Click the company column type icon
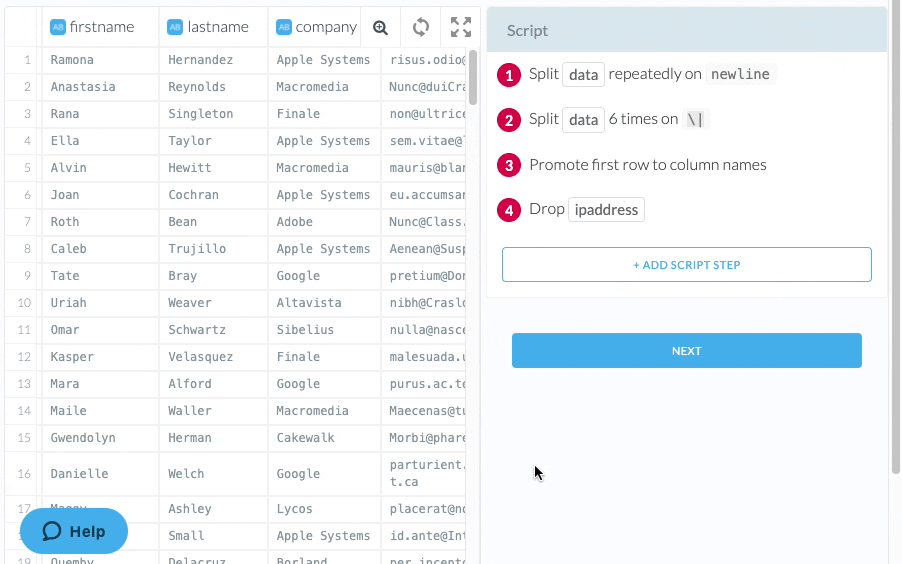The width and height of the screenshot is (902, 564). 284,27
